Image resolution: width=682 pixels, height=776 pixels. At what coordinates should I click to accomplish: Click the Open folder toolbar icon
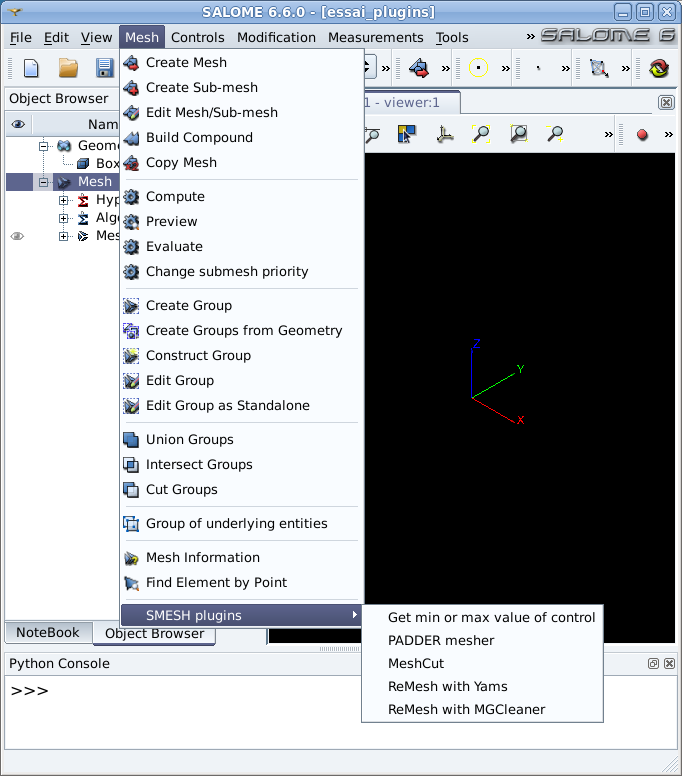click(x=68, y=68)
